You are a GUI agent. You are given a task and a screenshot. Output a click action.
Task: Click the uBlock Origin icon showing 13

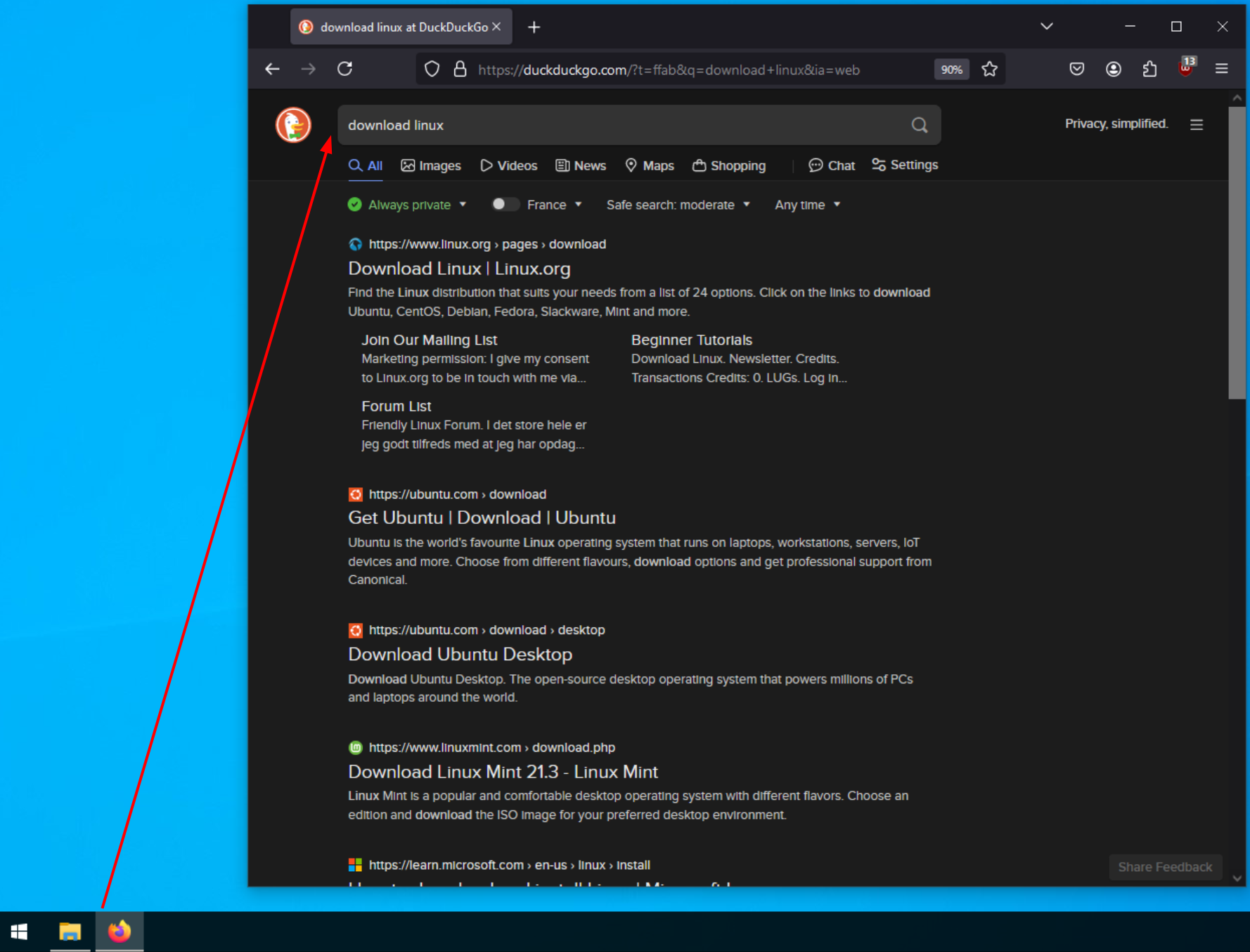point(1186,67)
